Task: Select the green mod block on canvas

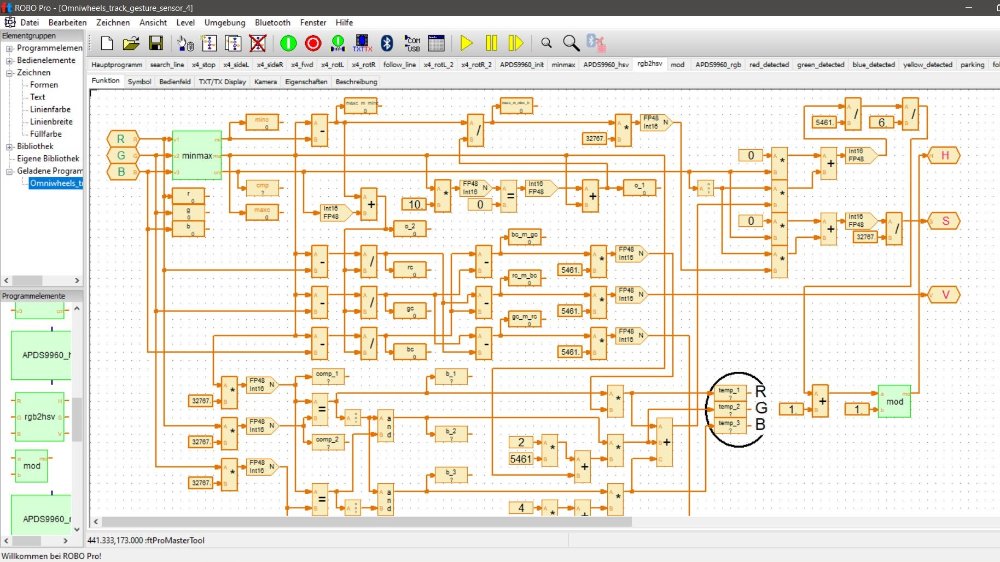Action: click(x=894, y=401)
